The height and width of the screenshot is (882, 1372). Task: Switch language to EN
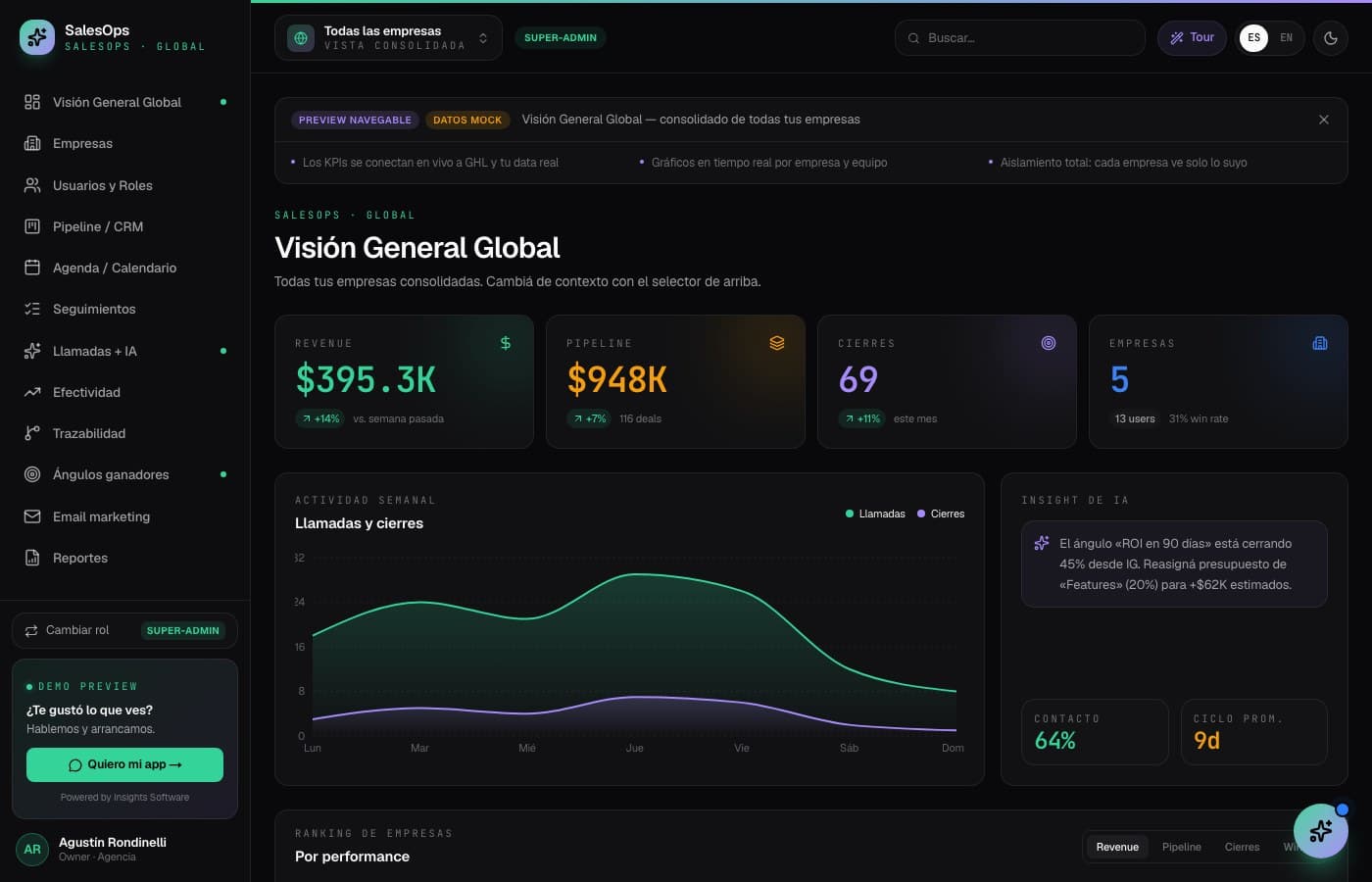tap(1287, 38)
